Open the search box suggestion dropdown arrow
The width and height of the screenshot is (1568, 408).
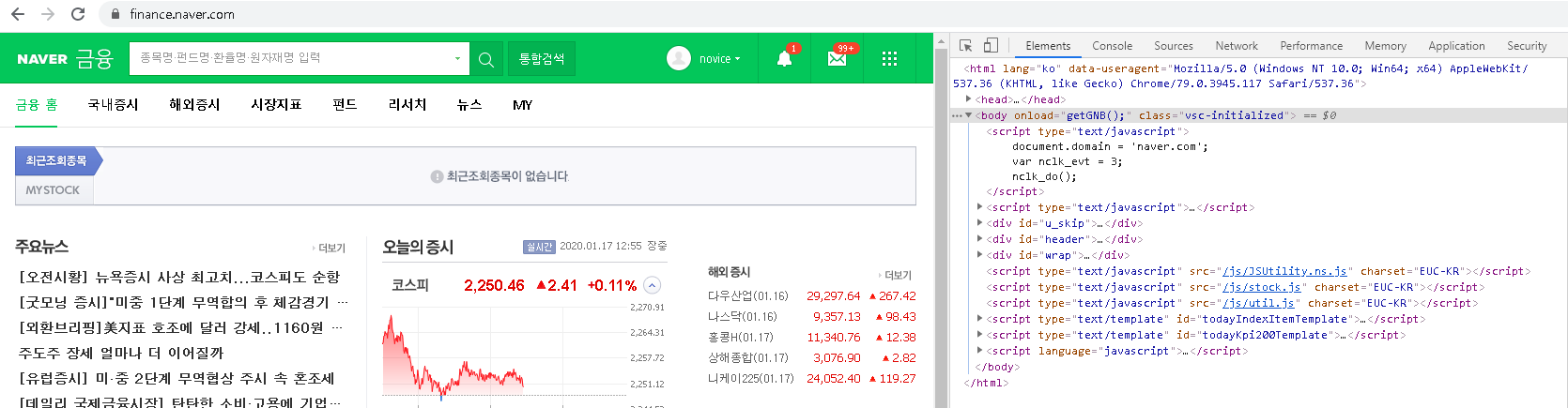click(x=457, y=59)
